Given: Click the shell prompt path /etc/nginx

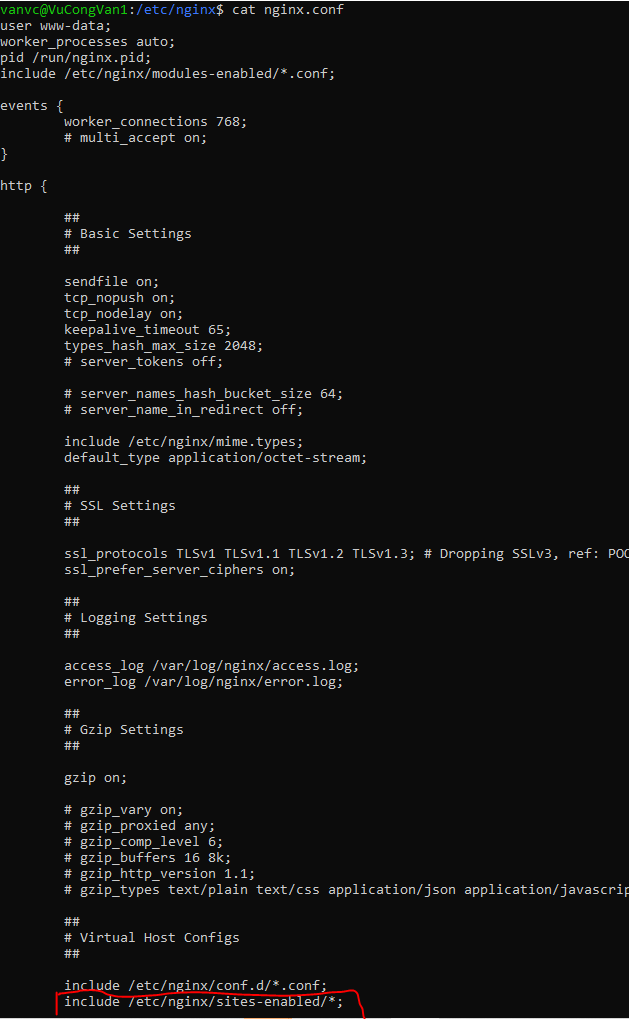Looking at the screenshot, I should (x=168, y=9).
